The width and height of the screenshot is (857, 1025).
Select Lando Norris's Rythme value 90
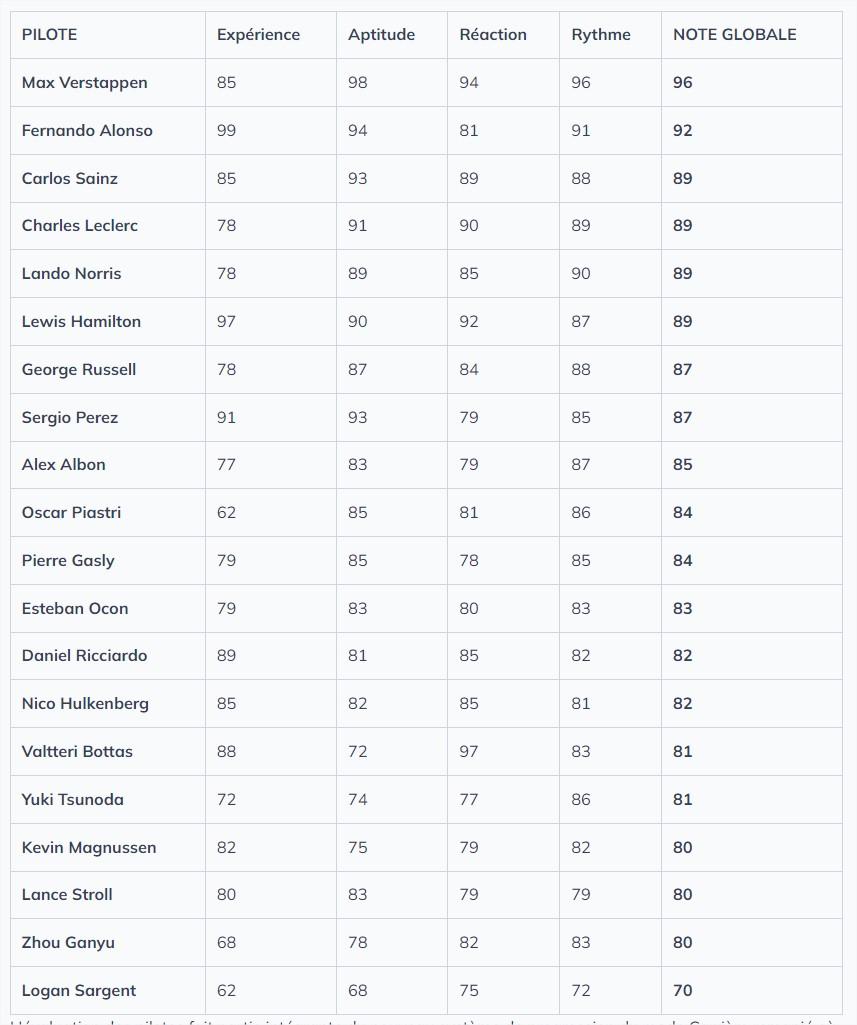click(x=581, y=274)
